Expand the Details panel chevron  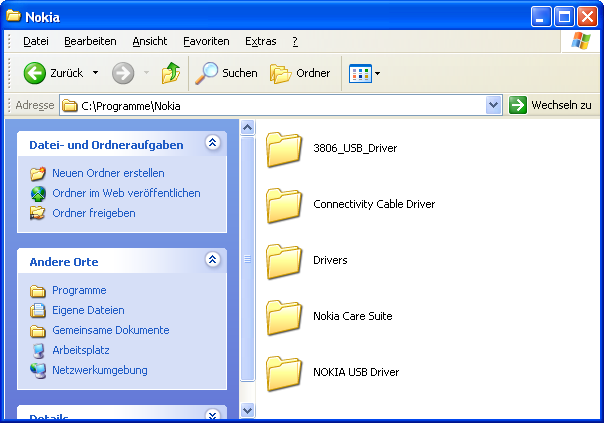[x=212, y=415]
